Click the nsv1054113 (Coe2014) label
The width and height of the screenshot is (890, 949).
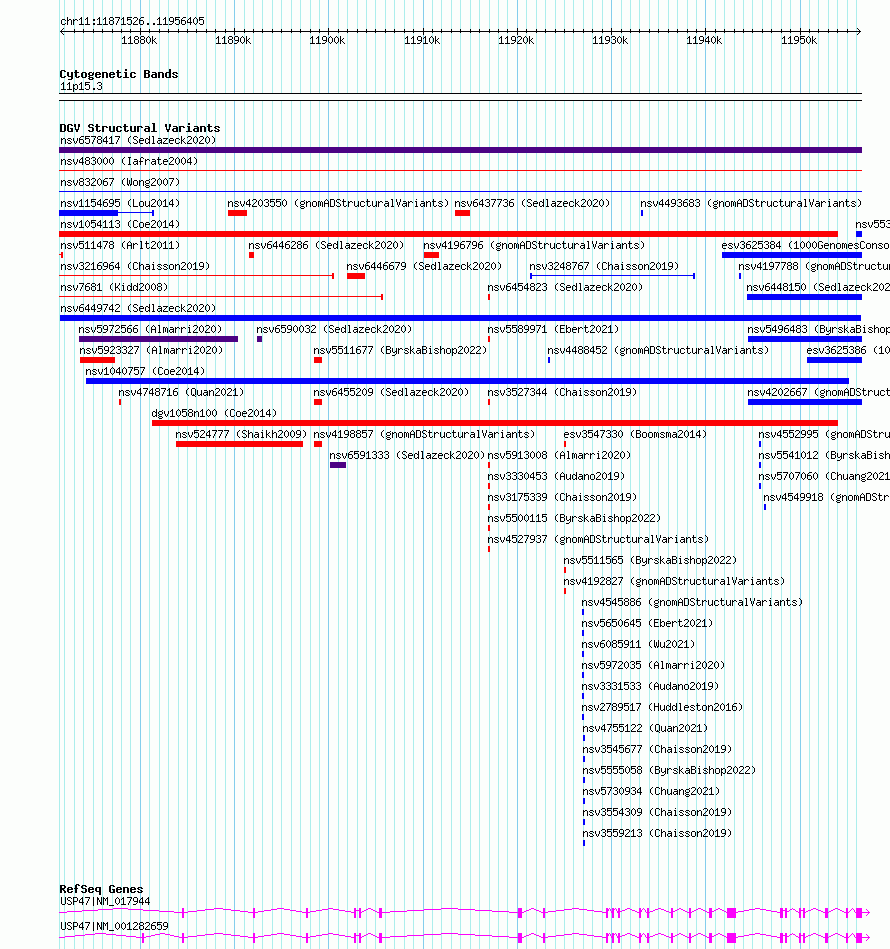120,225
